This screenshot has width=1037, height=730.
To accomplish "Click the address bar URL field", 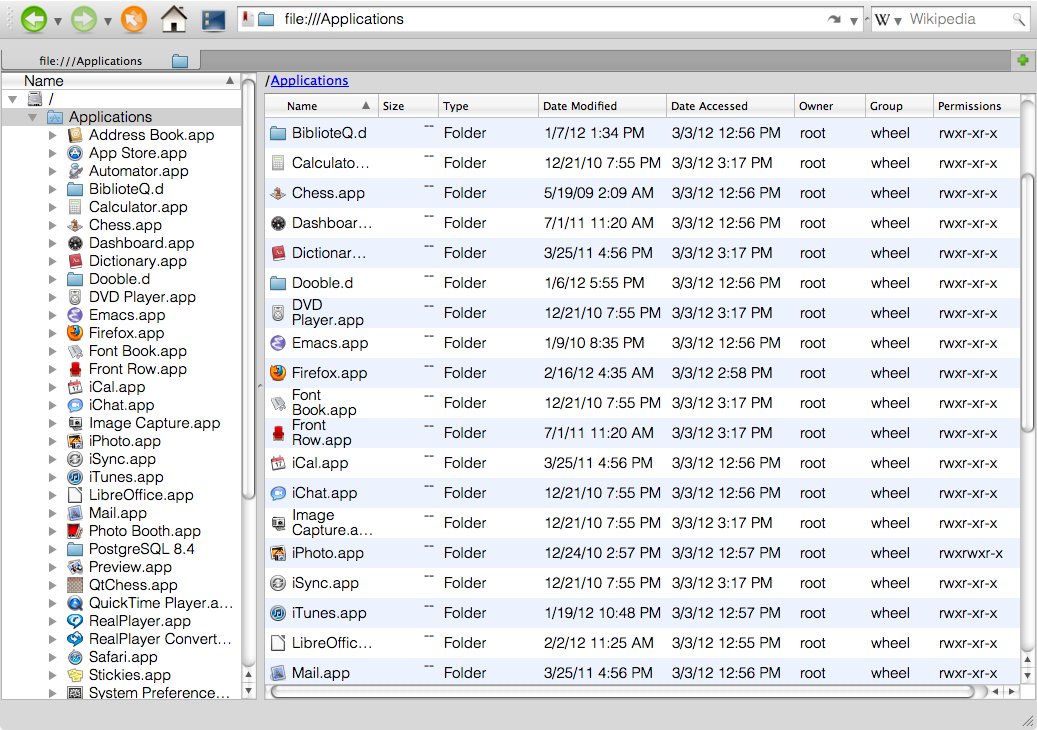I will pyautogui.click(x=549, y=19).
